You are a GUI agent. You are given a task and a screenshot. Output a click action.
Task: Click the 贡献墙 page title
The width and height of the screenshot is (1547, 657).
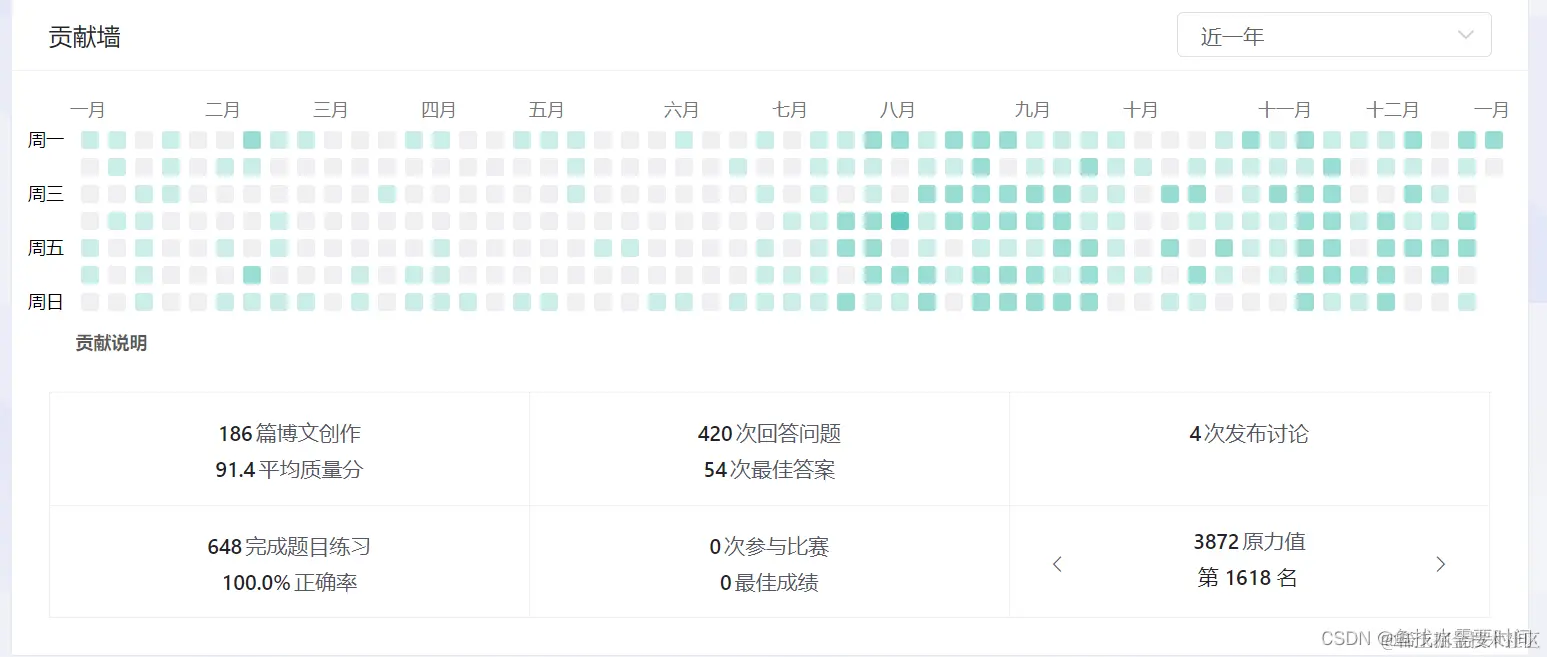(84, 37)
